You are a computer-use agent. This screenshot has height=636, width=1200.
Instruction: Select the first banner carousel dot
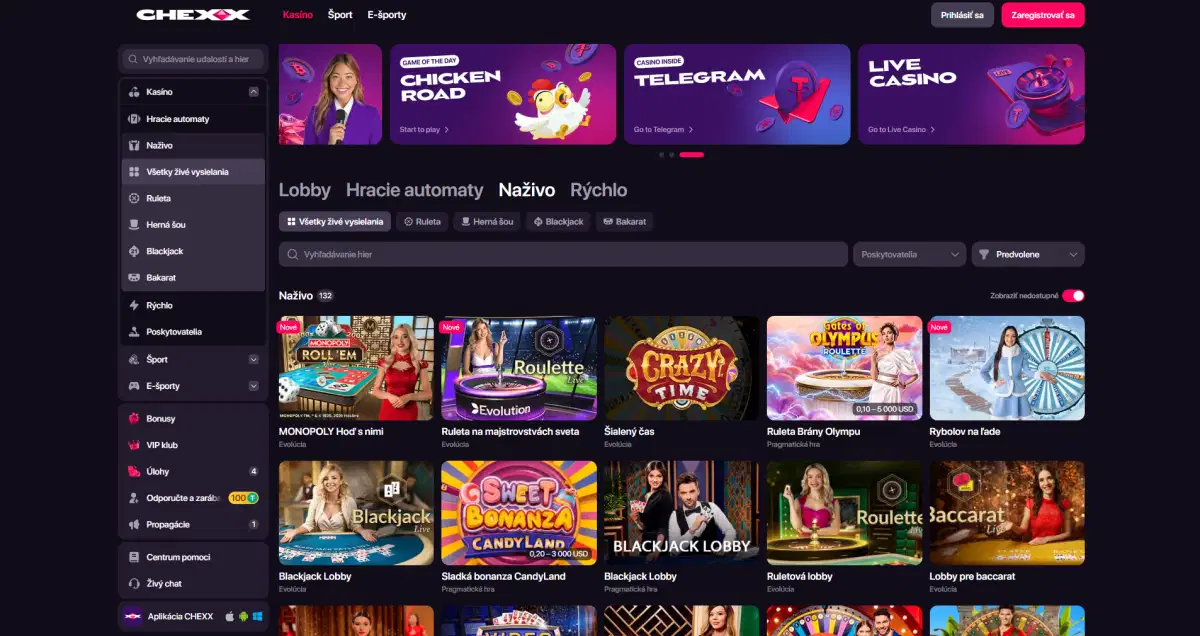point(661,155)
